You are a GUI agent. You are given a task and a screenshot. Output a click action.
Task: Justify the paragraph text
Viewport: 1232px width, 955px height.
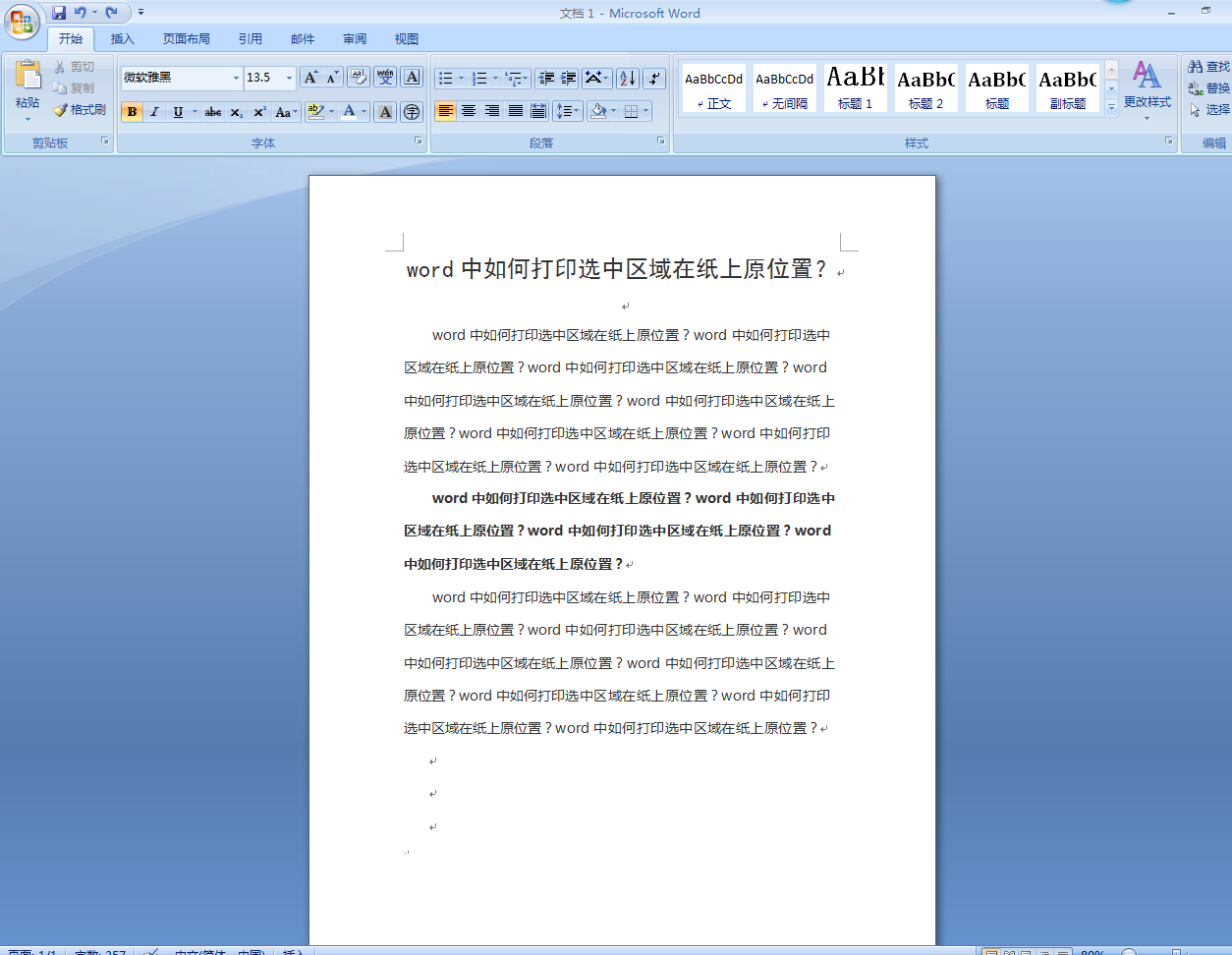tap(515, 111)
